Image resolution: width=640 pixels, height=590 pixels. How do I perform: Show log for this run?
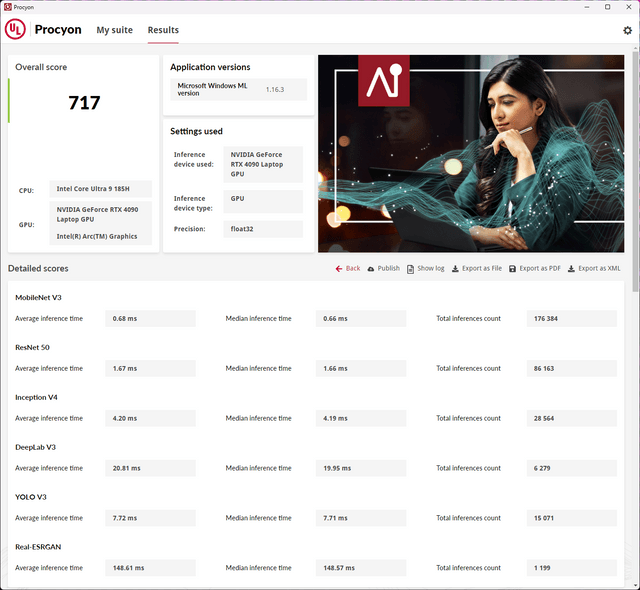[426, 268]
